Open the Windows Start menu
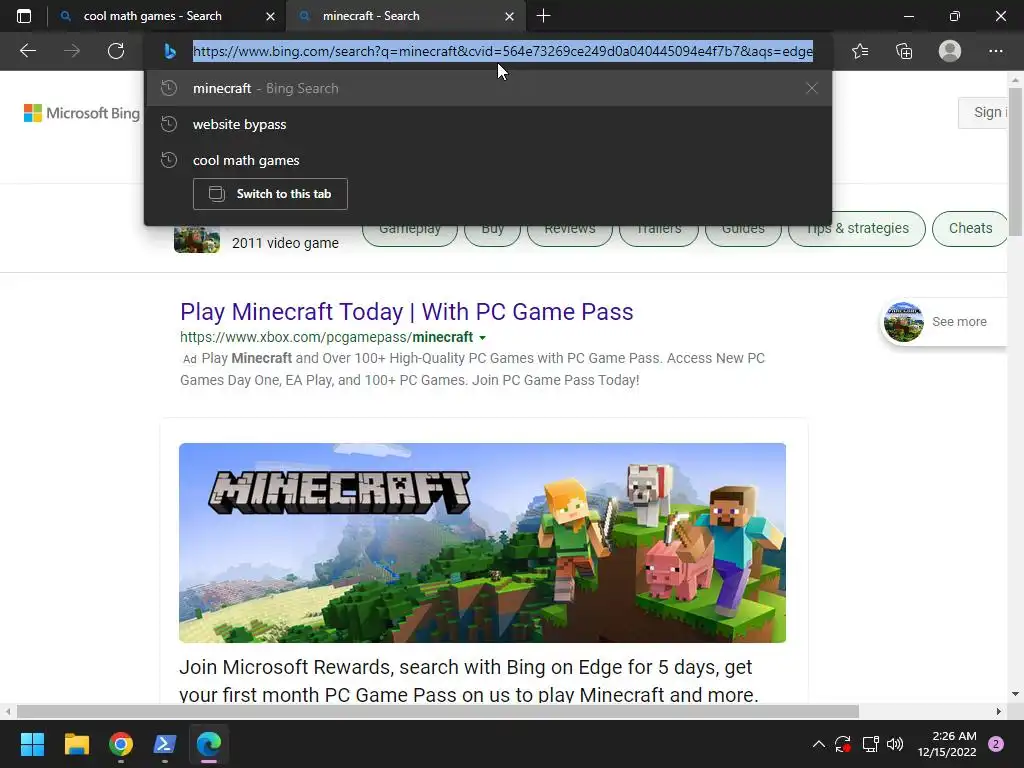 tap(32, 744)
